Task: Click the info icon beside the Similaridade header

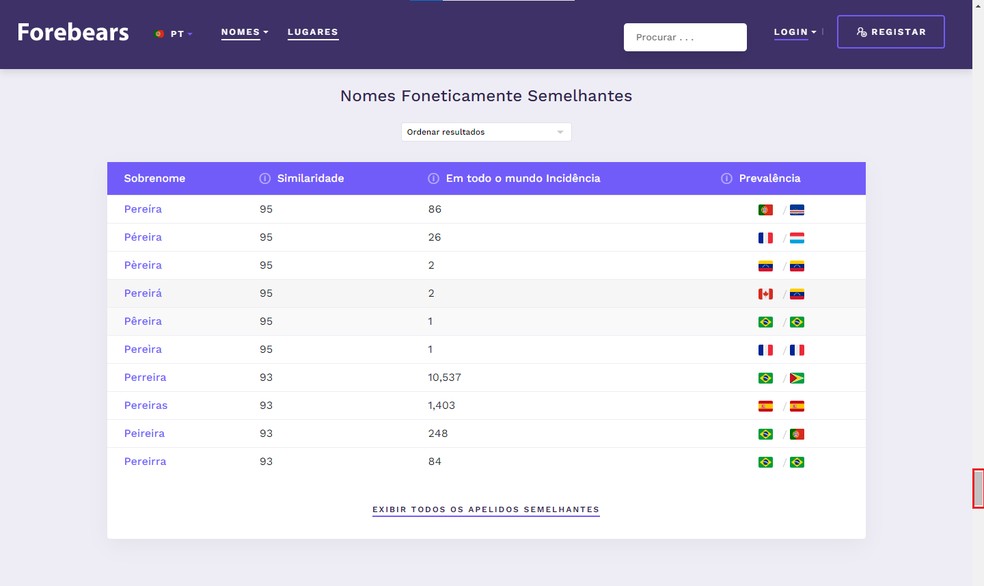Action: pos(262,178)
